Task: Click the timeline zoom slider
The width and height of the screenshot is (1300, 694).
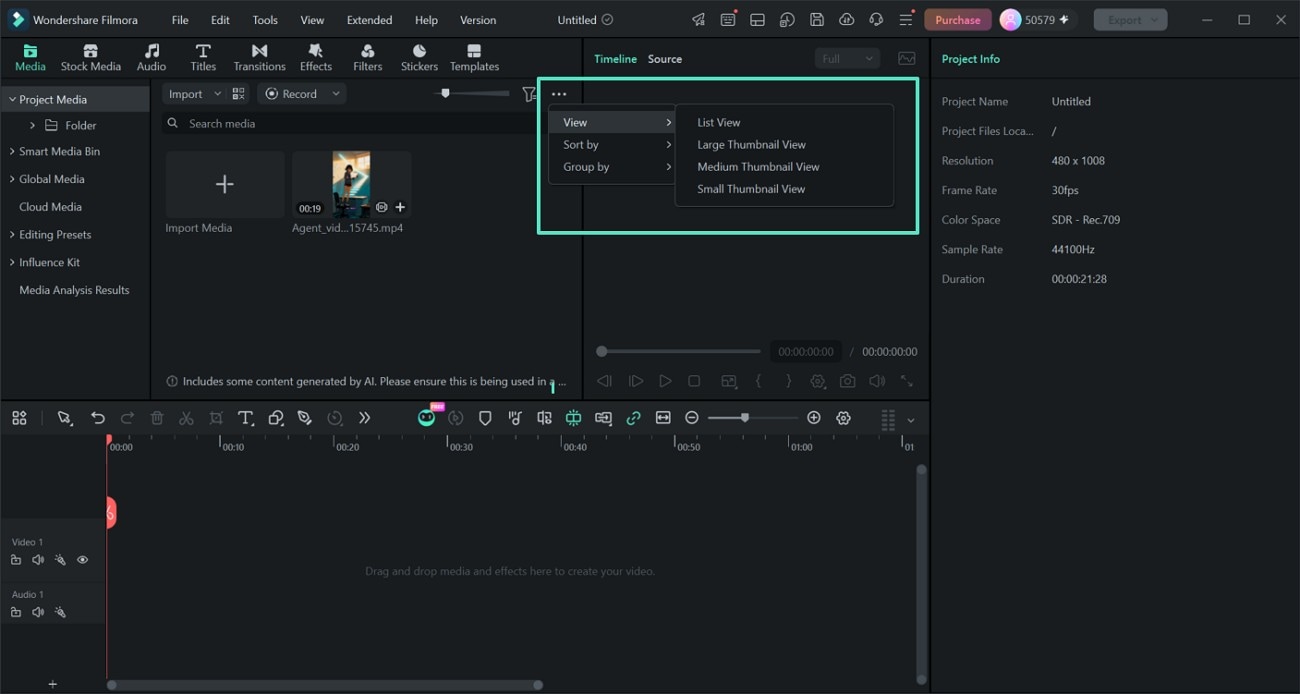Action: [x=752, y=418]
